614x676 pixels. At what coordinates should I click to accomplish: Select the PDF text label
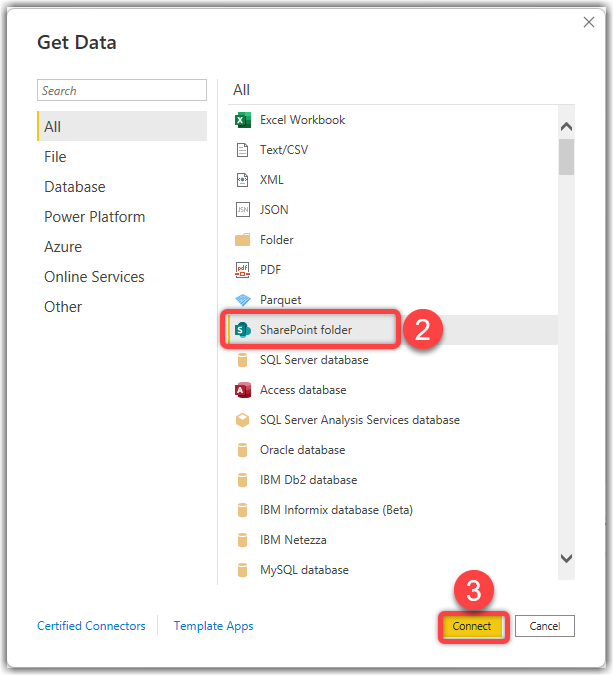coord(270,270)
